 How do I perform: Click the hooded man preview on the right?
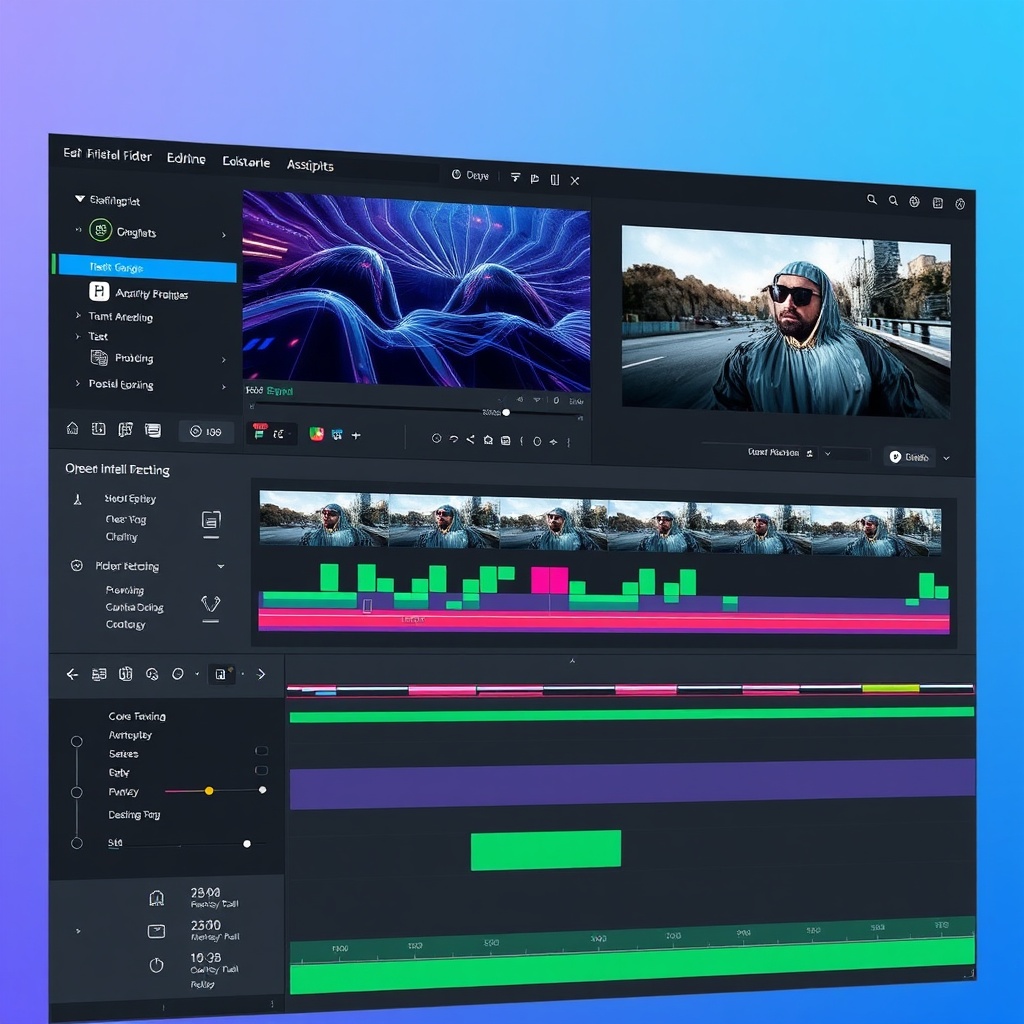click(x=786, y=321)
